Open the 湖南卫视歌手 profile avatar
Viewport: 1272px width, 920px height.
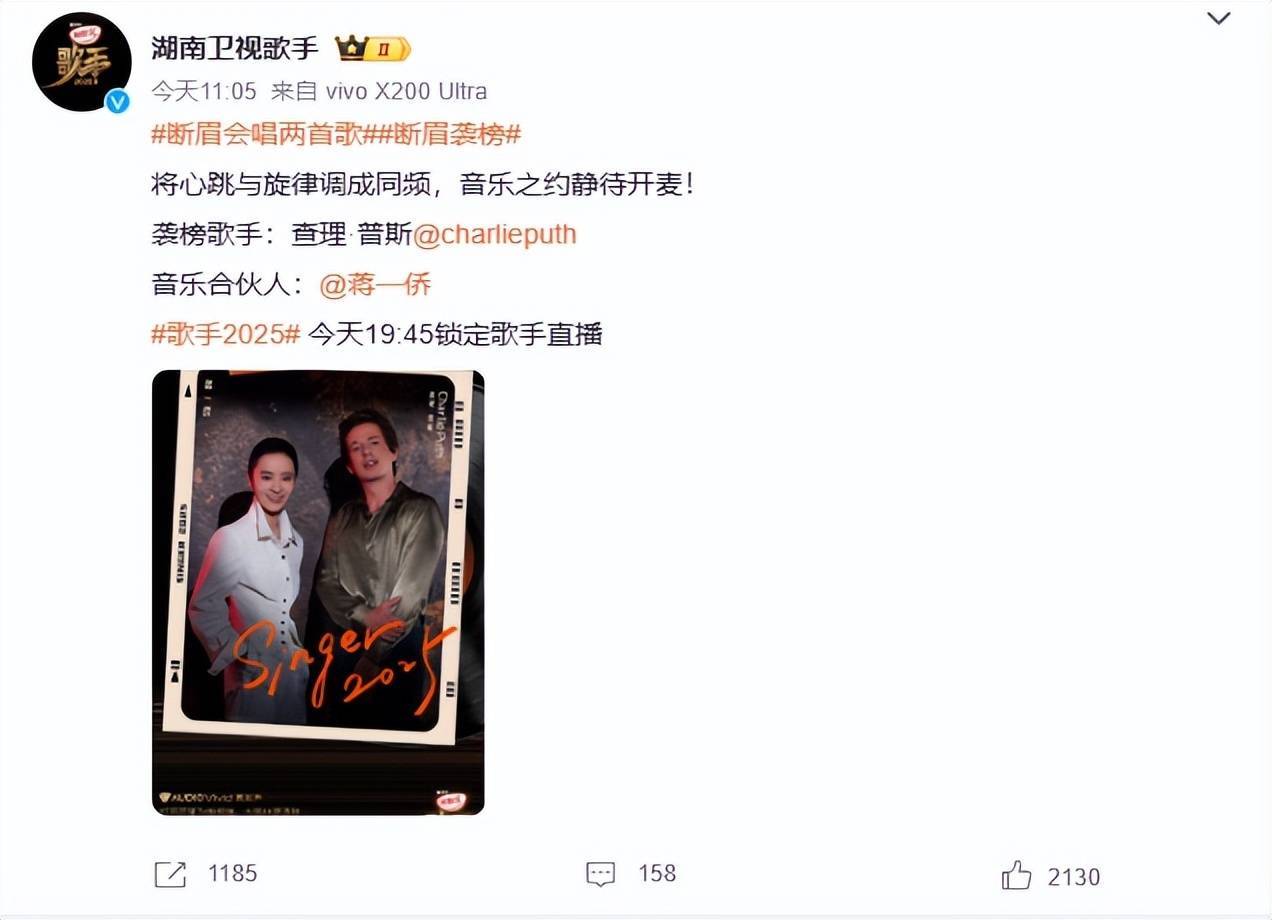coord(82,62)
